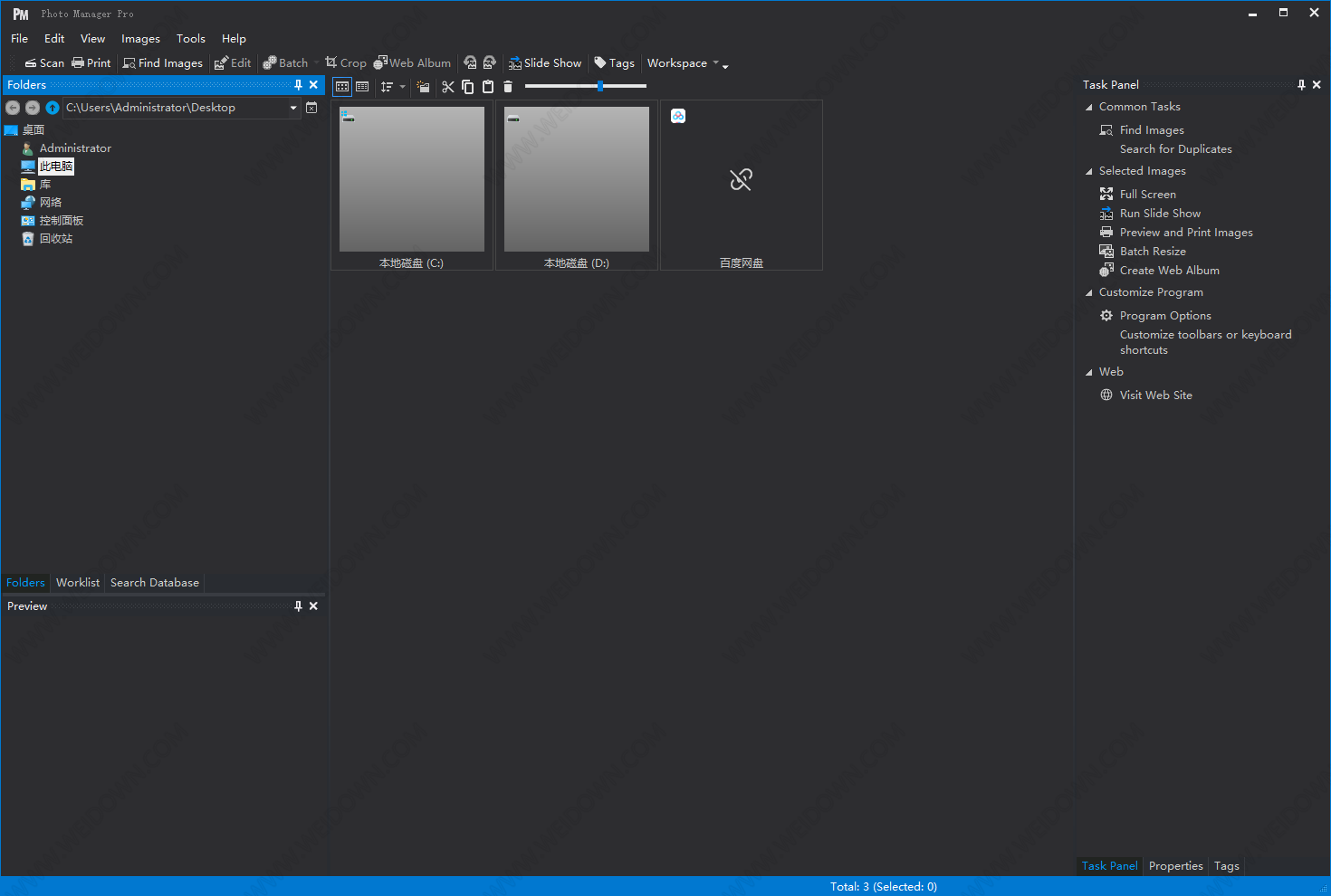
Task: Open the Help menu
Action: 234,39
